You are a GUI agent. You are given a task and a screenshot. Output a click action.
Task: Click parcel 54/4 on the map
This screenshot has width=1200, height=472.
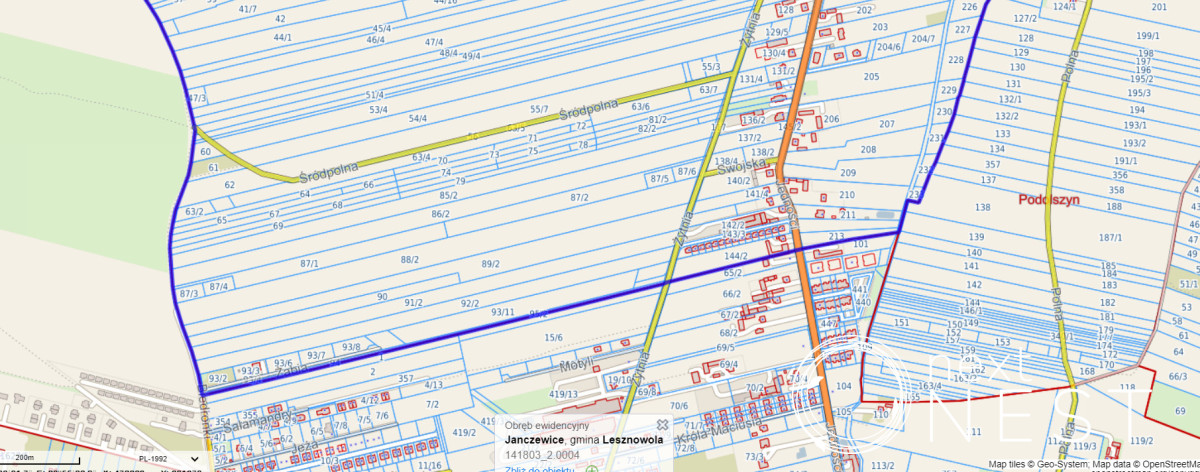click(418, 118)
